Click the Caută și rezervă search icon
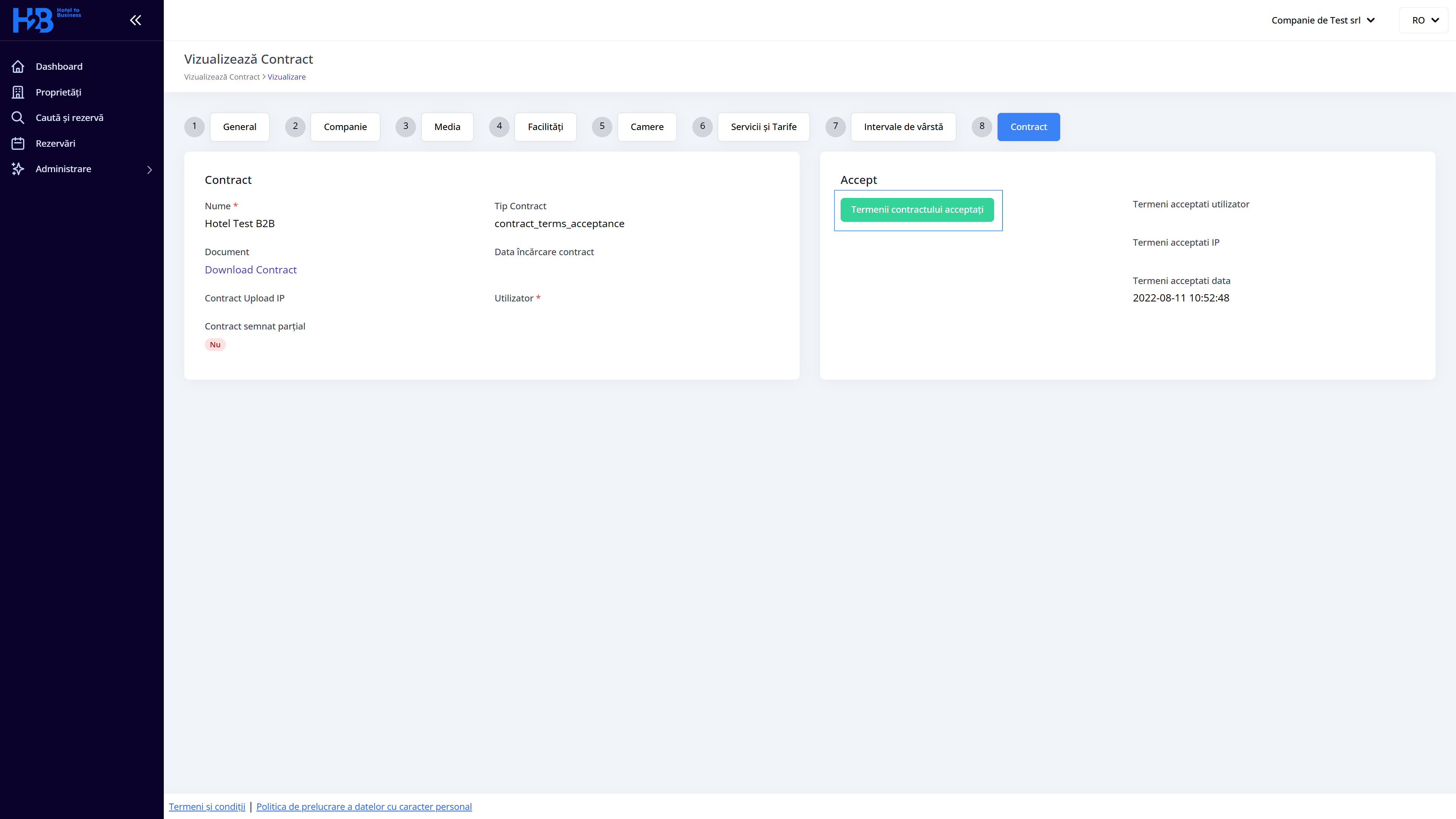The width and height of the screenshot is (1456, 819). click(18, 118)
